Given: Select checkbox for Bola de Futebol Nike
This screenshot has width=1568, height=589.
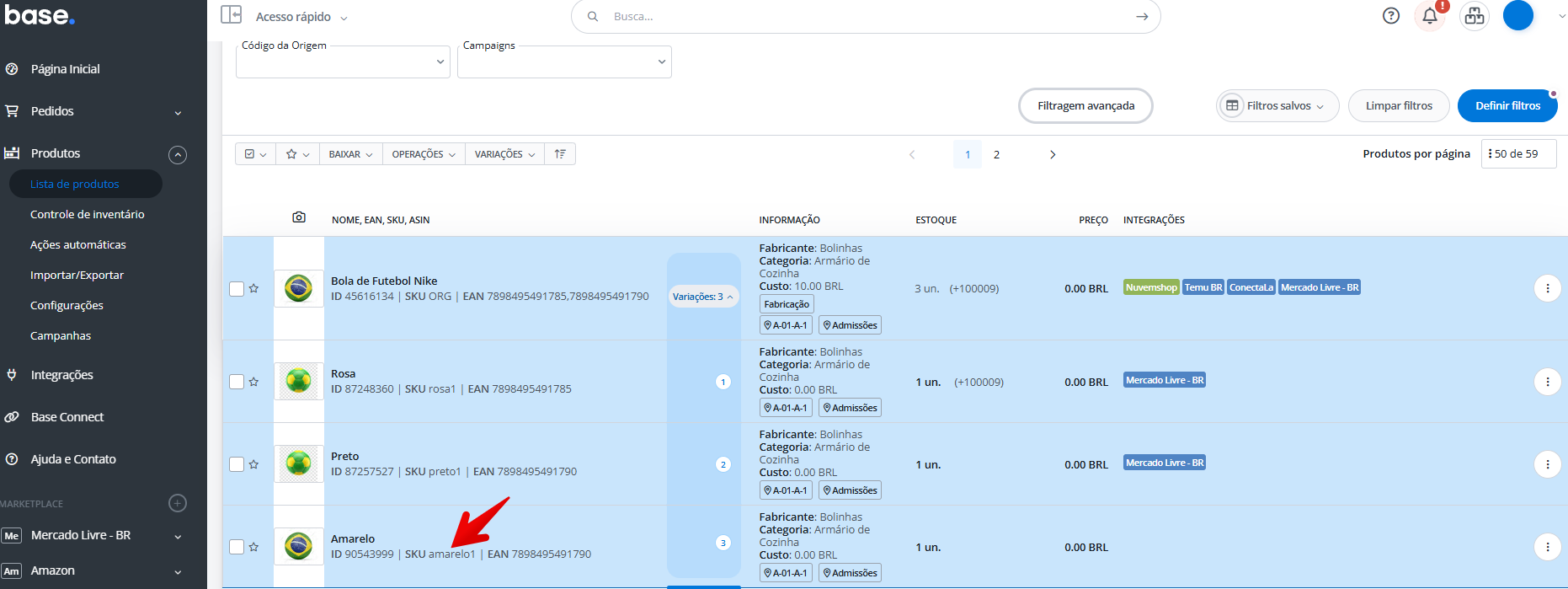Looking at the screenshot, I should (x=237, y=289).
